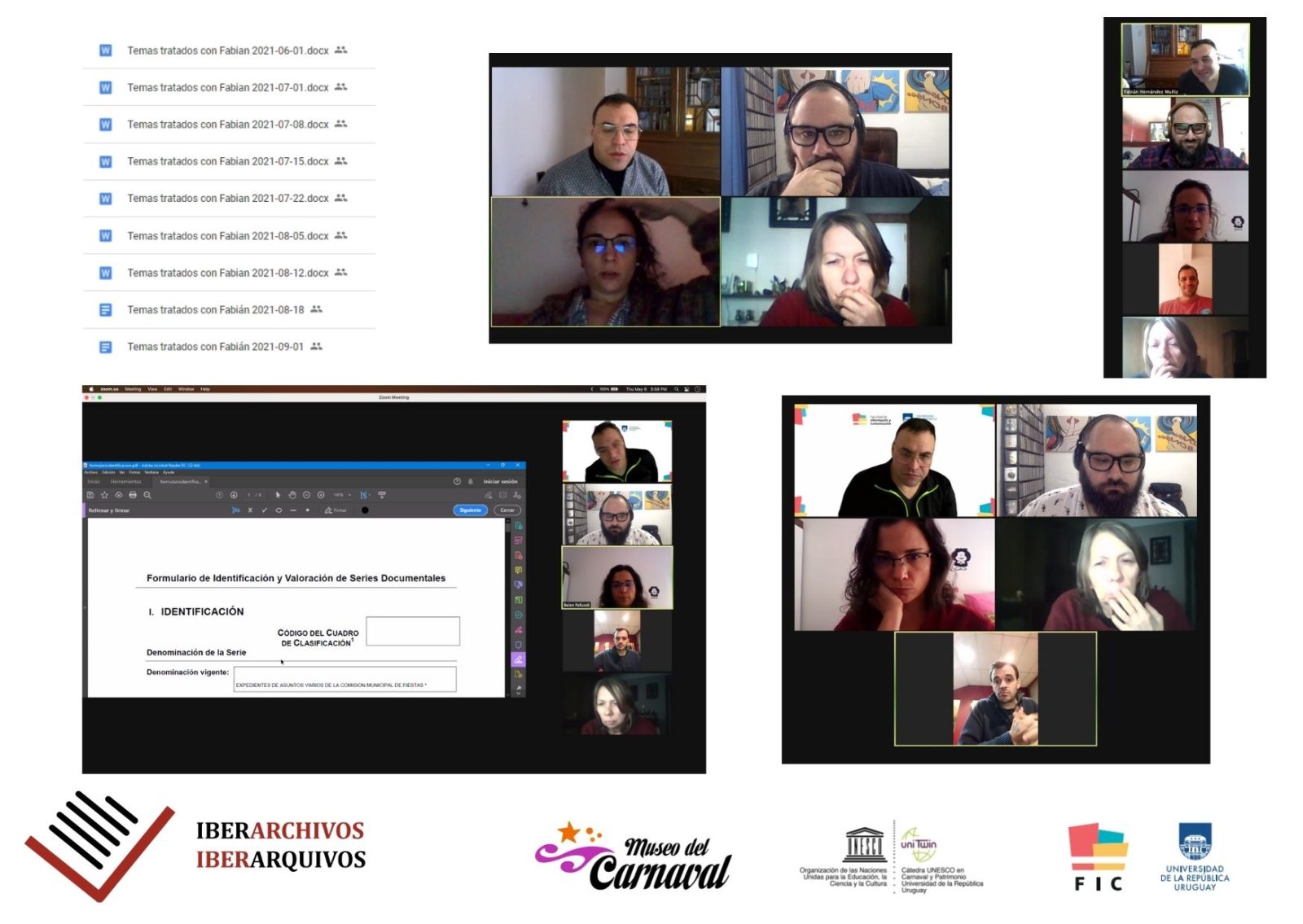Screen dimensions: 1303x924
Task: Open the yellow Comment tool in right sidebar
Action: (518, 570)
